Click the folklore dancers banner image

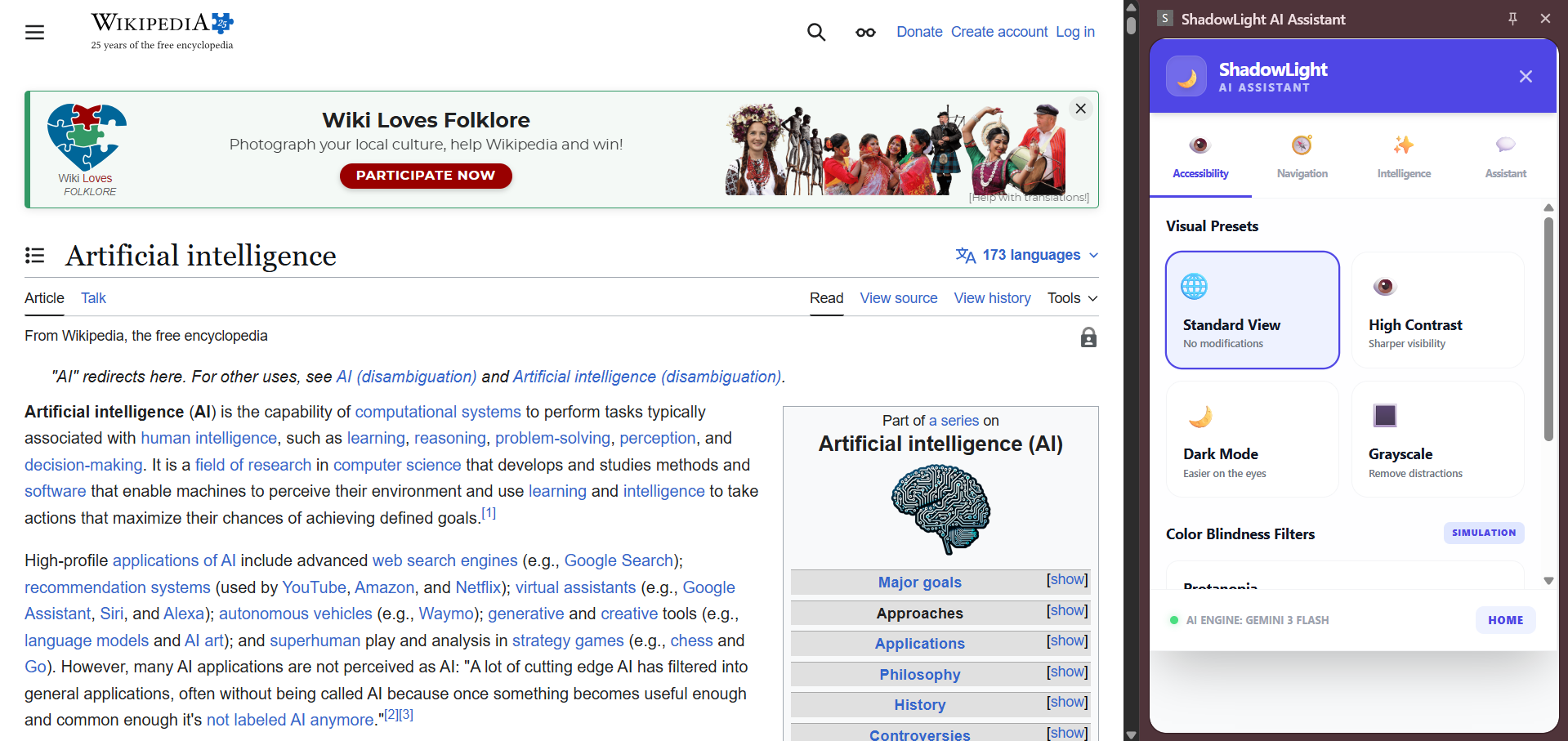[x=896, y=149]
